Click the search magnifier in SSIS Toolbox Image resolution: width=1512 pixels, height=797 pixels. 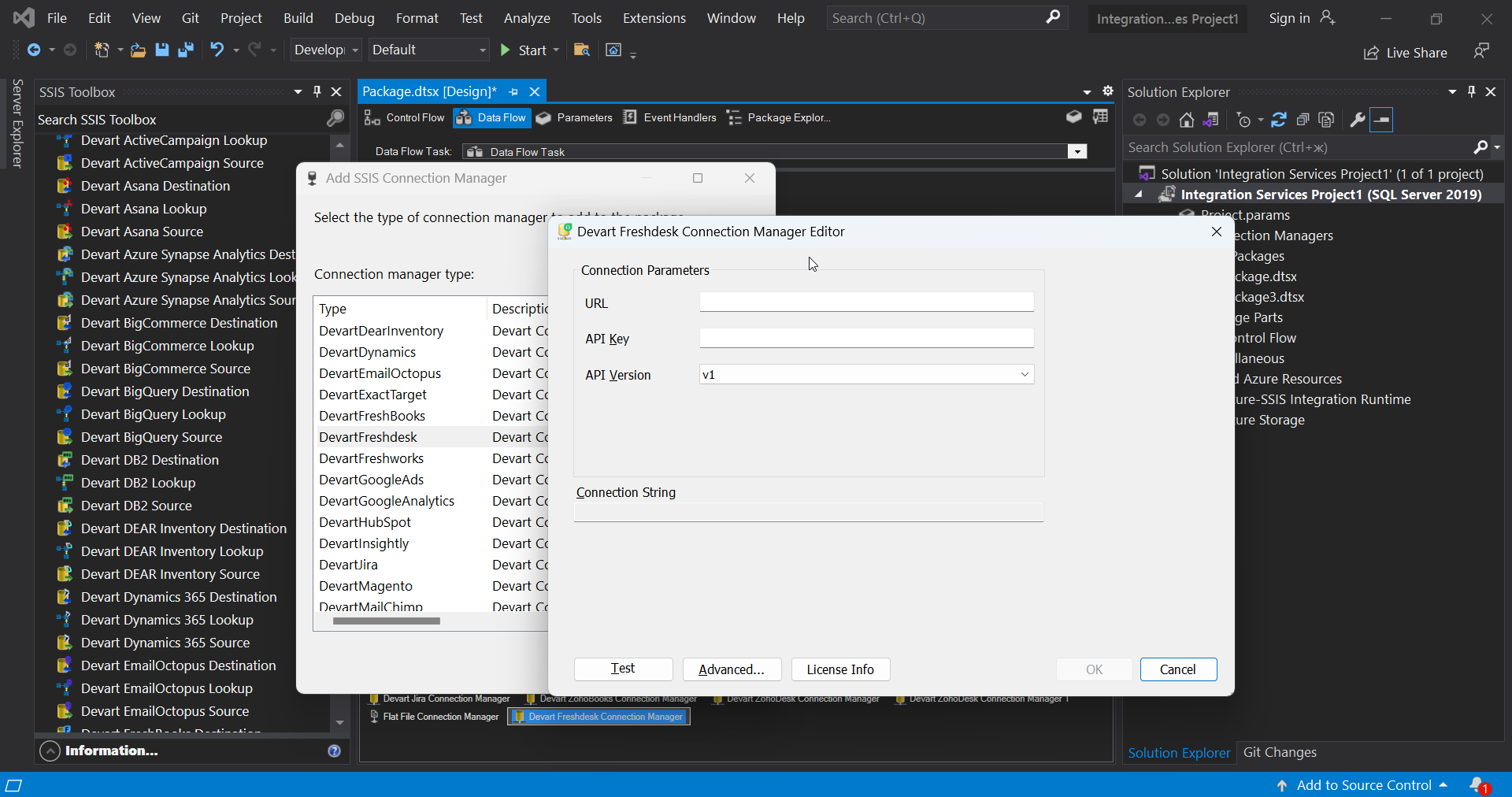coord(335,119)
